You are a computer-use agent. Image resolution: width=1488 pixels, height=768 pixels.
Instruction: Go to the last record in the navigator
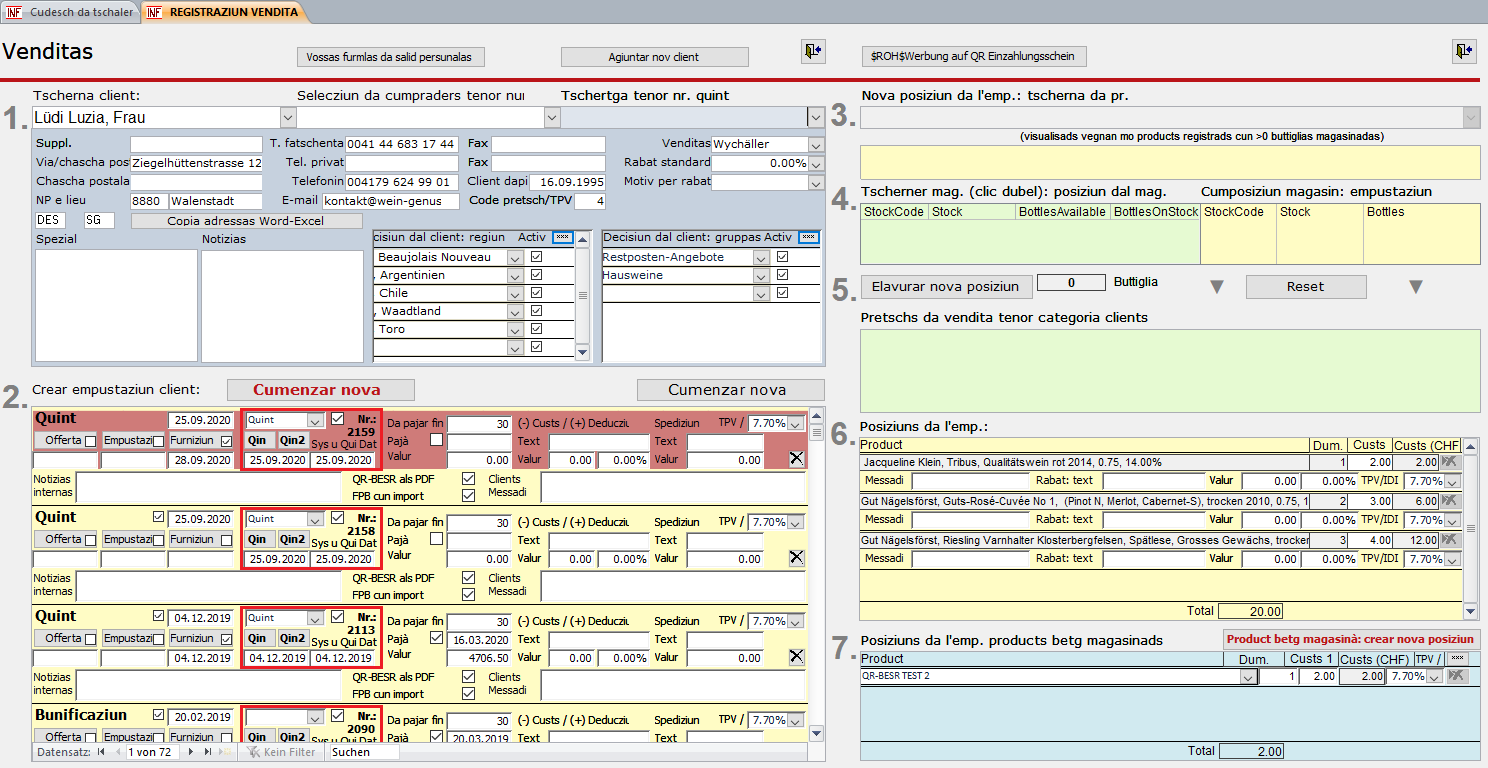207,752
